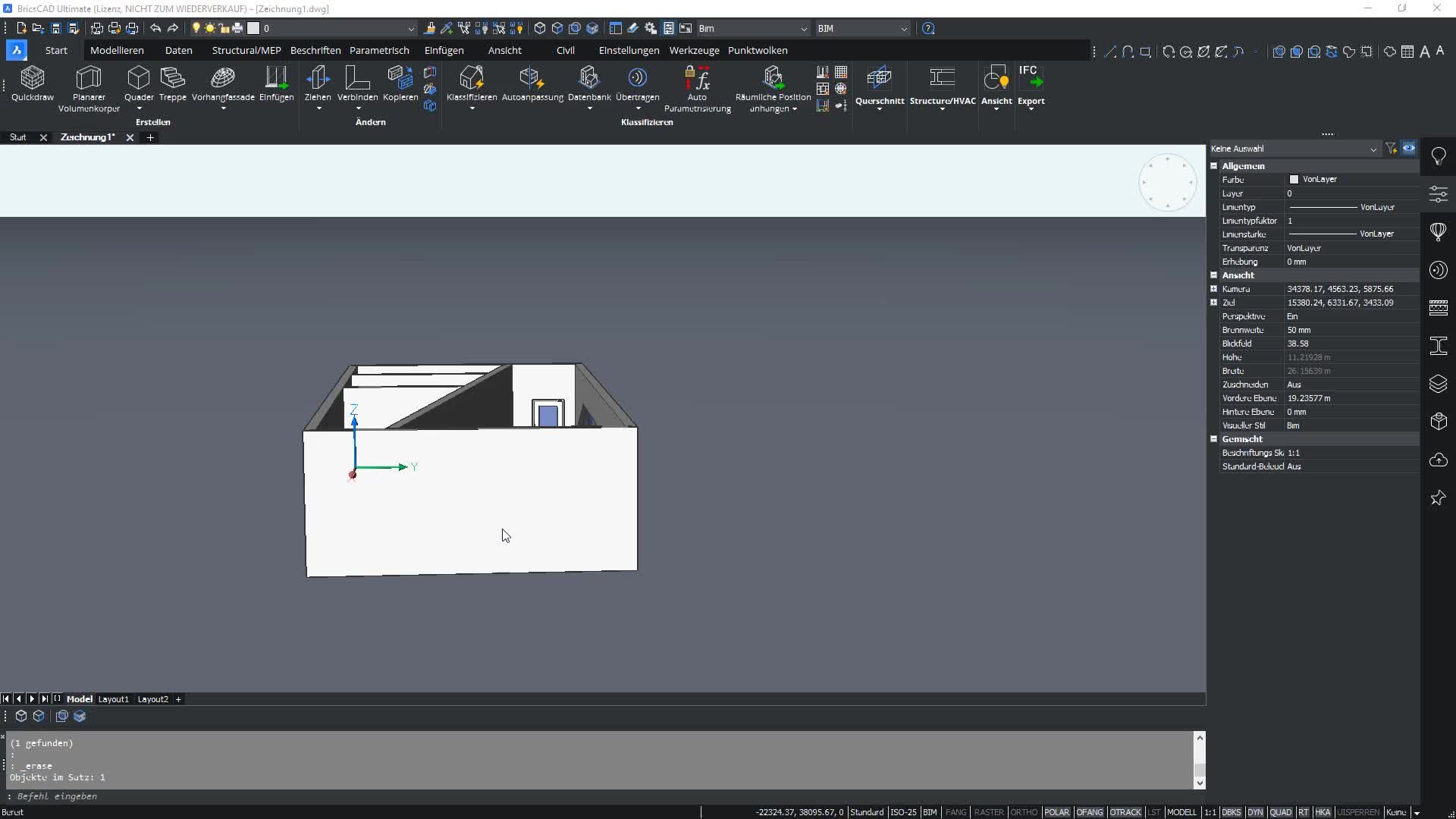Open the BIM workspace dropdown
Screen dimensions: 1456x819
point(862,28)
